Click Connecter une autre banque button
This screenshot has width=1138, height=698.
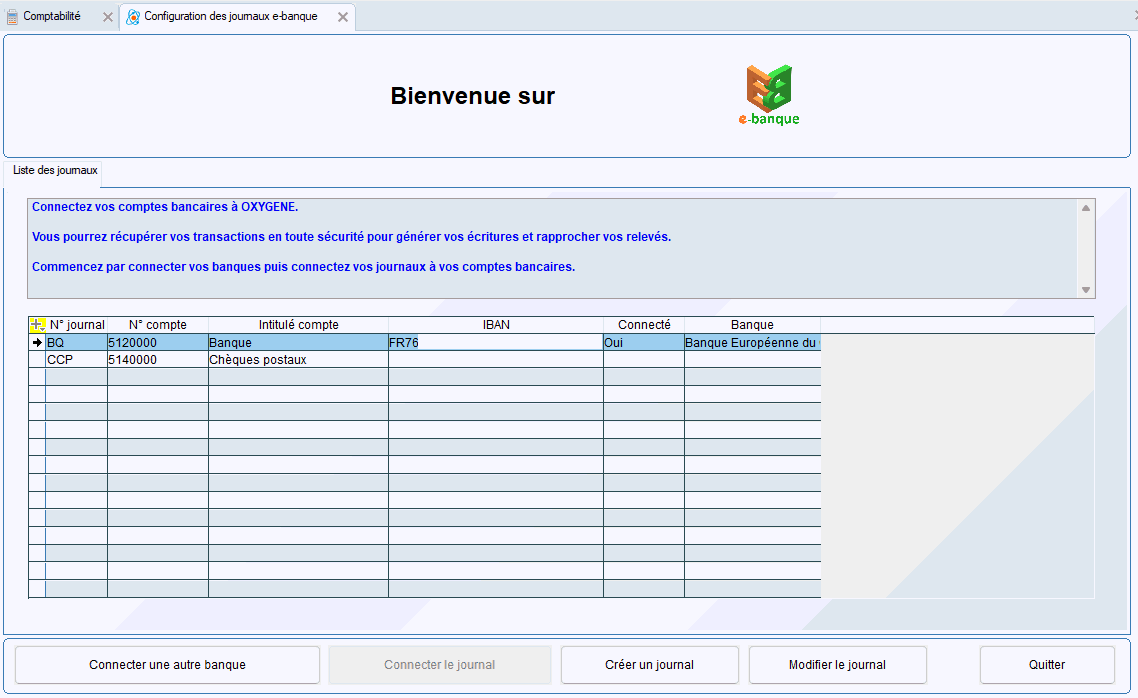click(x=168, y=665)
